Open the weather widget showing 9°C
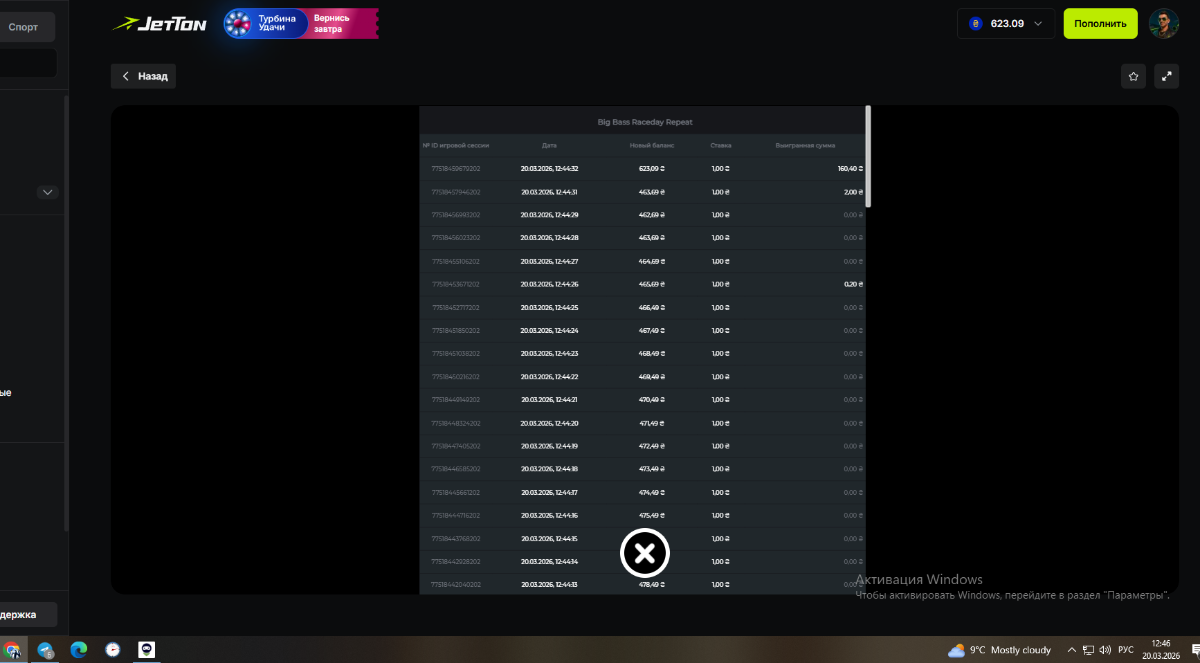Screen dimensions: 1200x663 pos(999,650)
